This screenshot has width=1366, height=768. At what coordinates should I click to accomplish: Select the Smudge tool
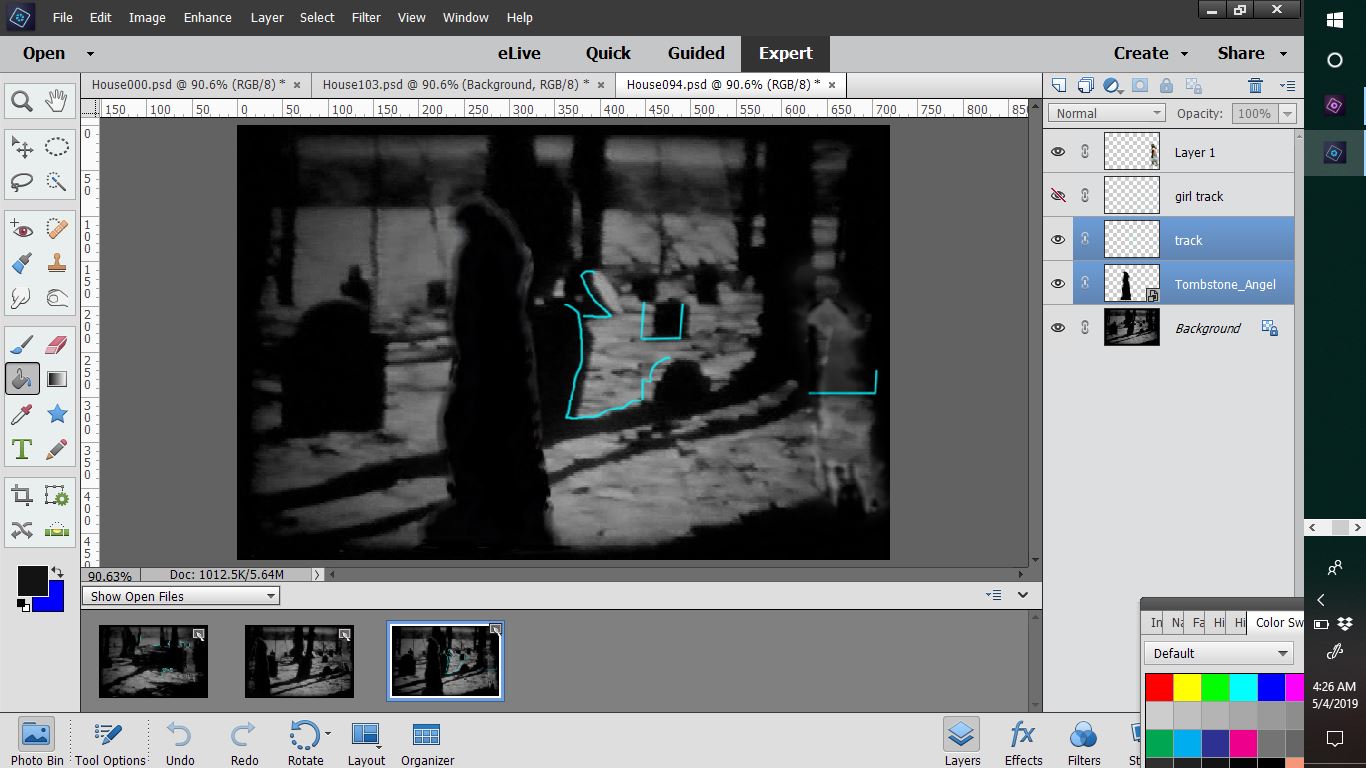click(22, 298)
